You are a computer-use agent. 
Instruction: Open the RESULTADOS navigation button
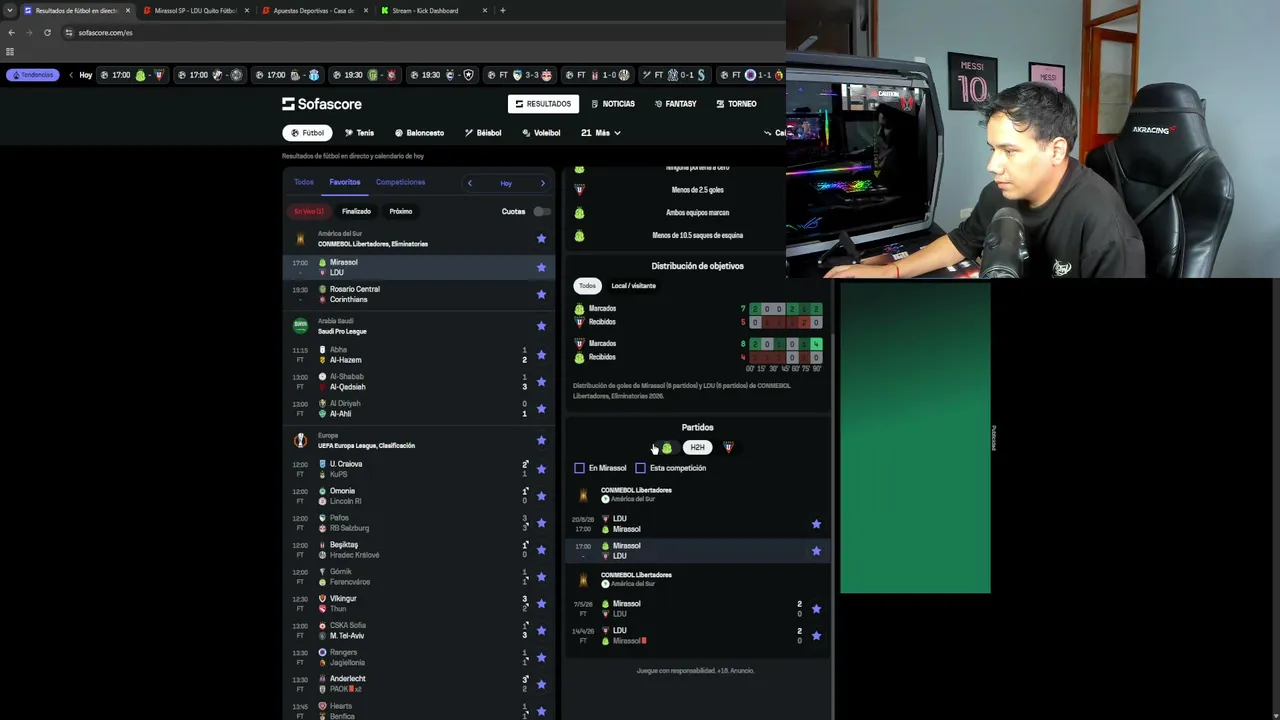point(543,104)
